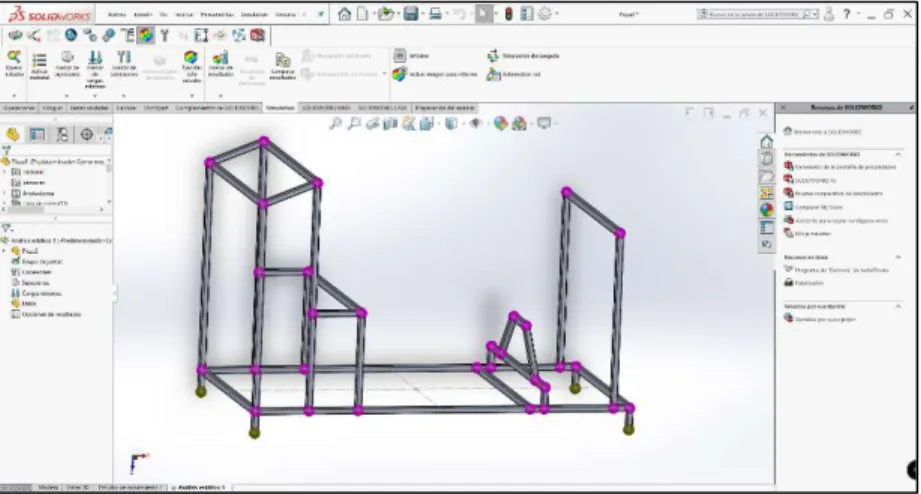
Task: Toggle the Simulation add-in icon in toolbar
Action: [145, 36]
